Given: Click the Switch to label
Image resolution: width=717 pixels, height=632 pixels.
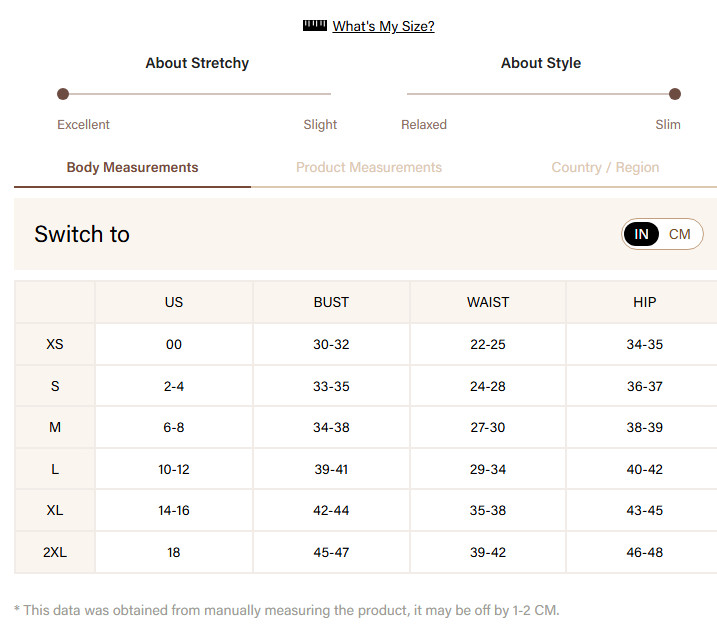Looking at the screenshot, I should point(82,234).
